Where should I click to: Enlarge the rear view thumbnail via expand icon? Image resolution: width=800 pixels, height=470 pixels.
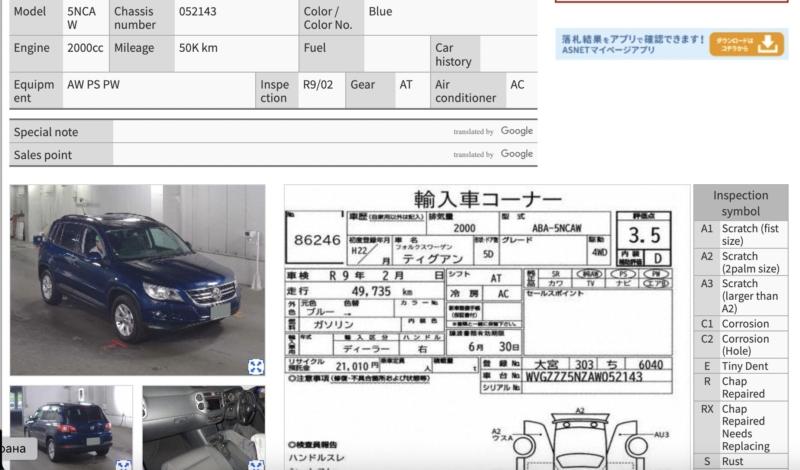[123, 464]
